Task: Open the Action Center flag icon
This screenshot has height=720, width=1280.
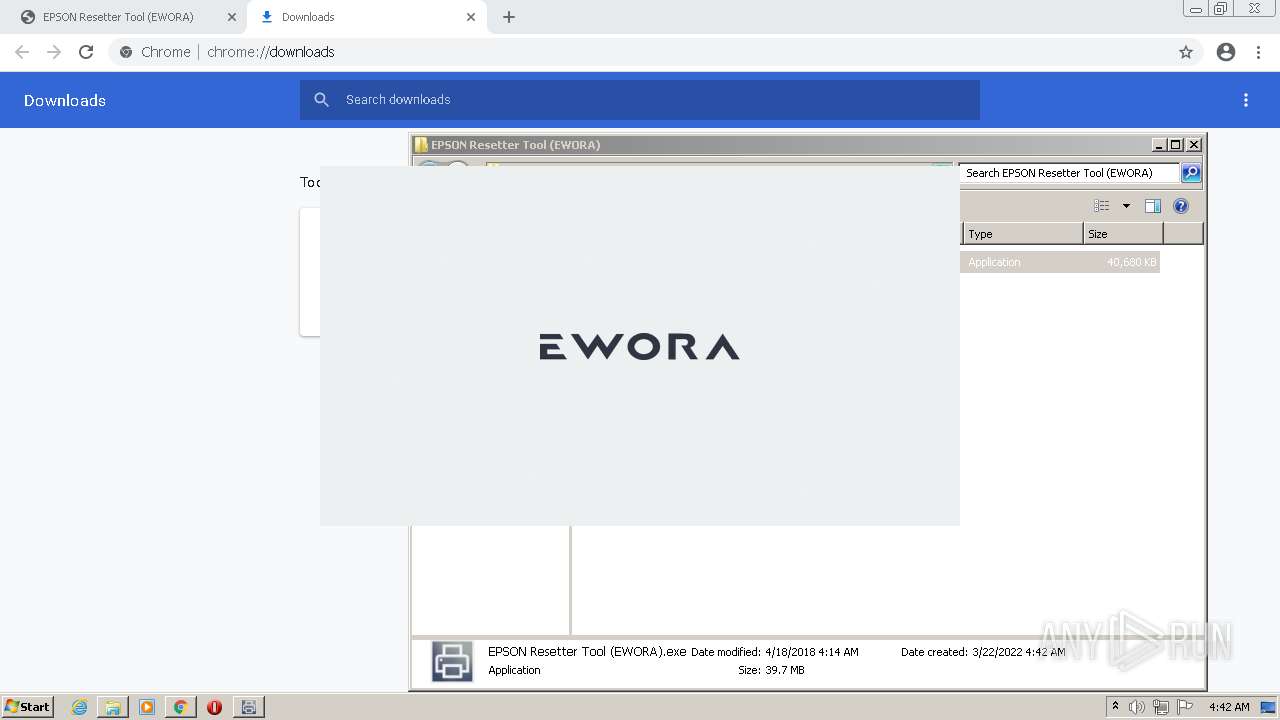Action: (1185, 707)
